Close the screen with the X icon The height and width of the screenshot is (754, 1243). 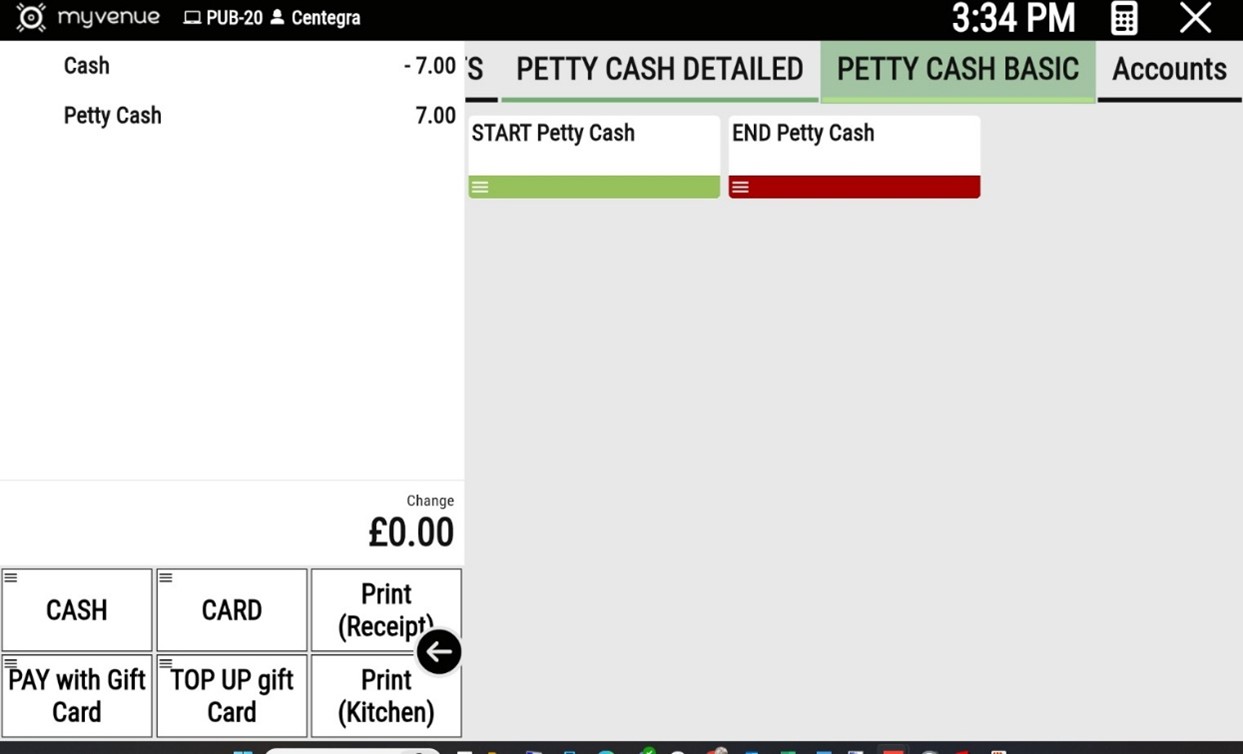click(x=1195, y=18)
